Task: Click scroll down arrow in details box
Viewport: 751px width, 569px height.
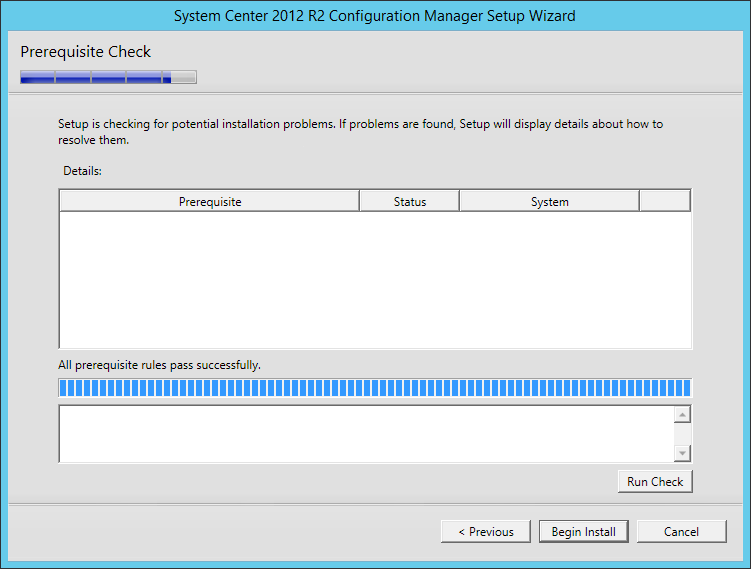Action: click(682, 453)
